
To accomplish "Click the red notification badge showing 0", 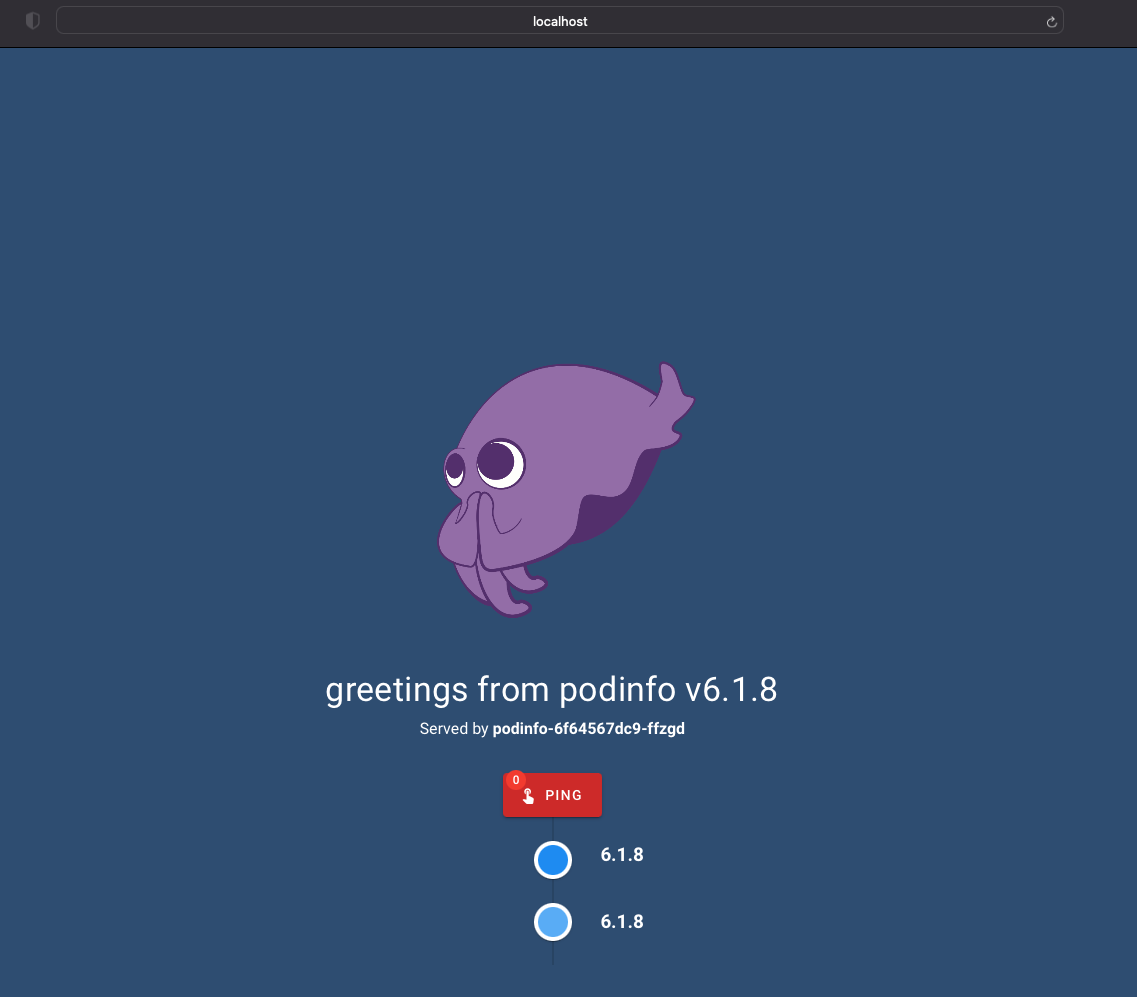I will tap(516, 780).
